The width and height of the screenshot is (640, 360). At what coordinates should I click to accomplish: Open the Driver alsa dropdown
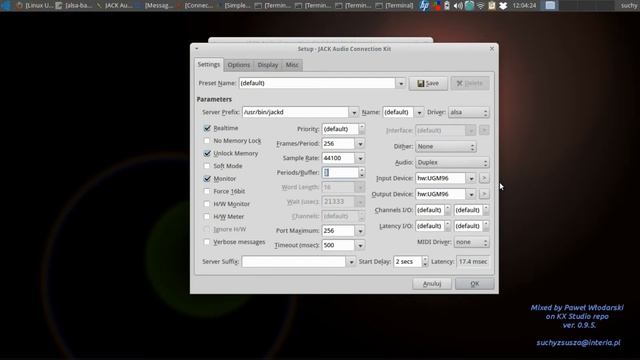[x=469, y=112]
